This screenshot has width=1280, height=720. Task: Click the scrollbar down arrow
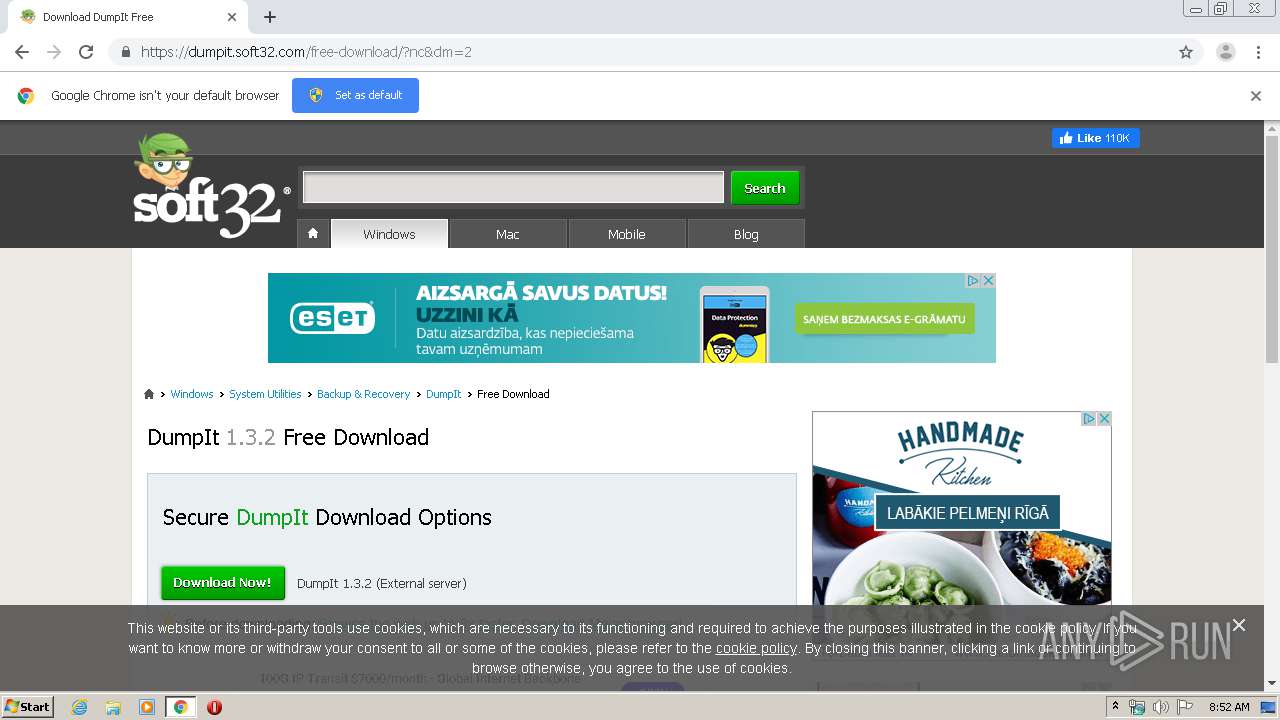pyautogui.click(x=1272, y=684)
